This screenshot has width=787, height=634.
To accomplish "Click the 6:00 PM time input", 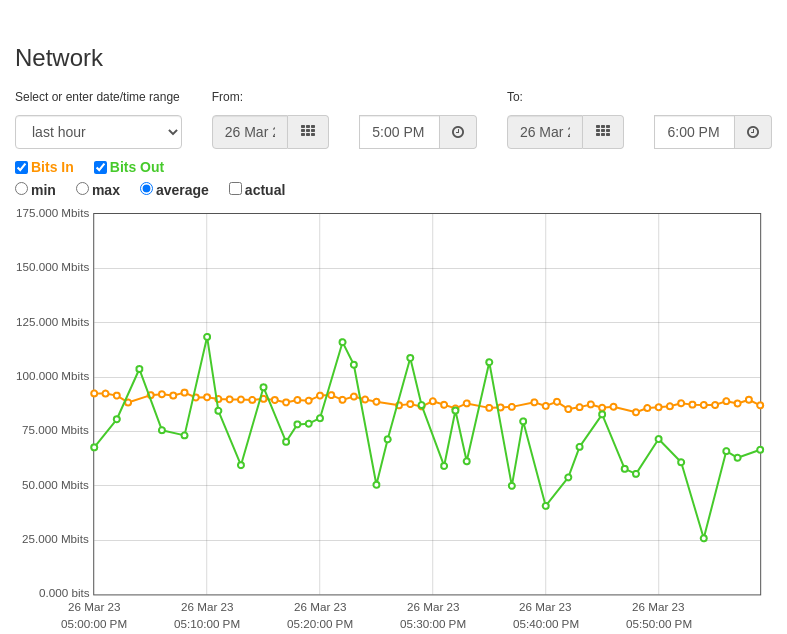I will point(695,132).
